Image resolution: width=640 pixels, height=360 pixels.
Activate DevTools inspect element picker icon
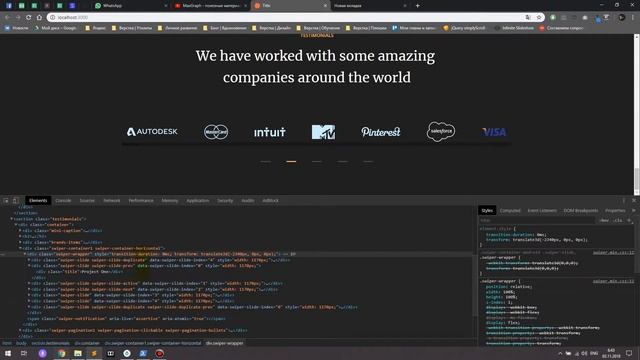click(x=6, y=200)
